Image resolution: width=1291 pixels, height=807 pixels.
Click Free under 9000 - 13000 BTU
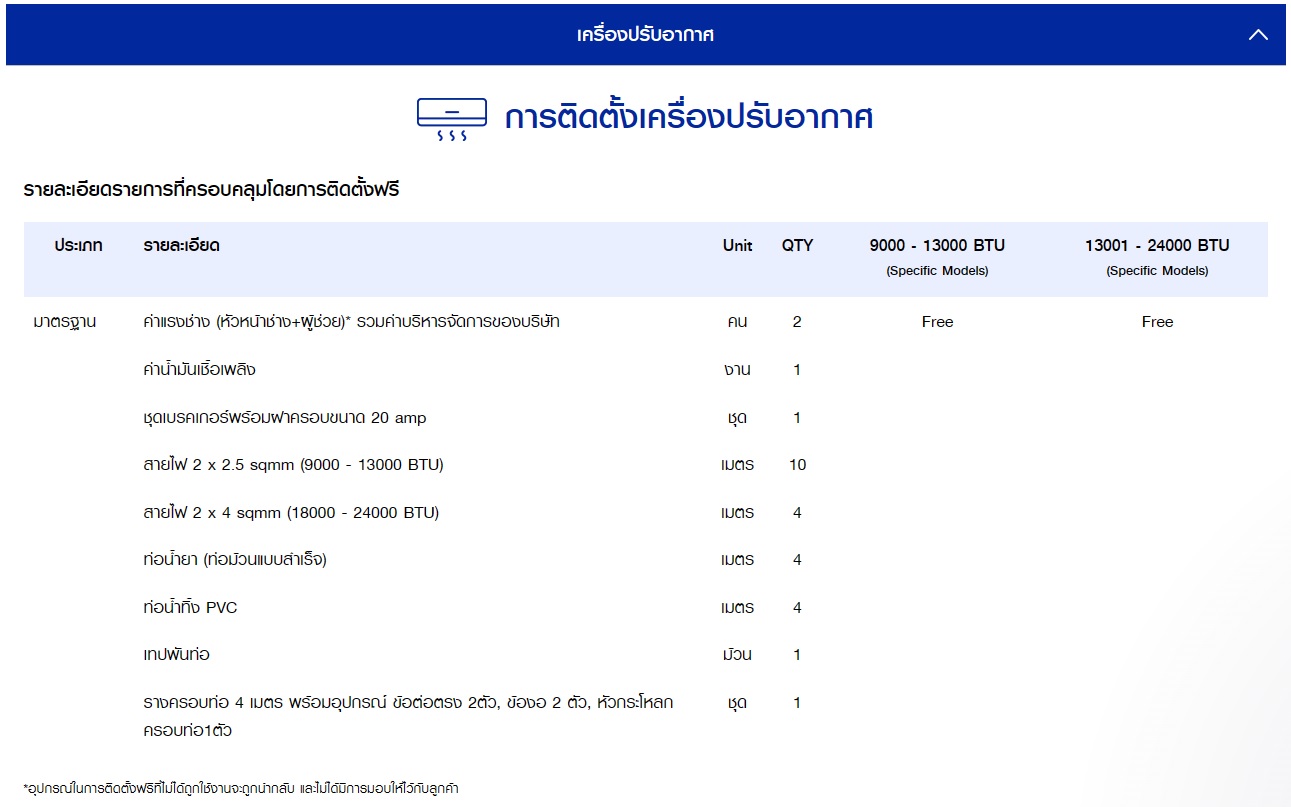(937, 322)
